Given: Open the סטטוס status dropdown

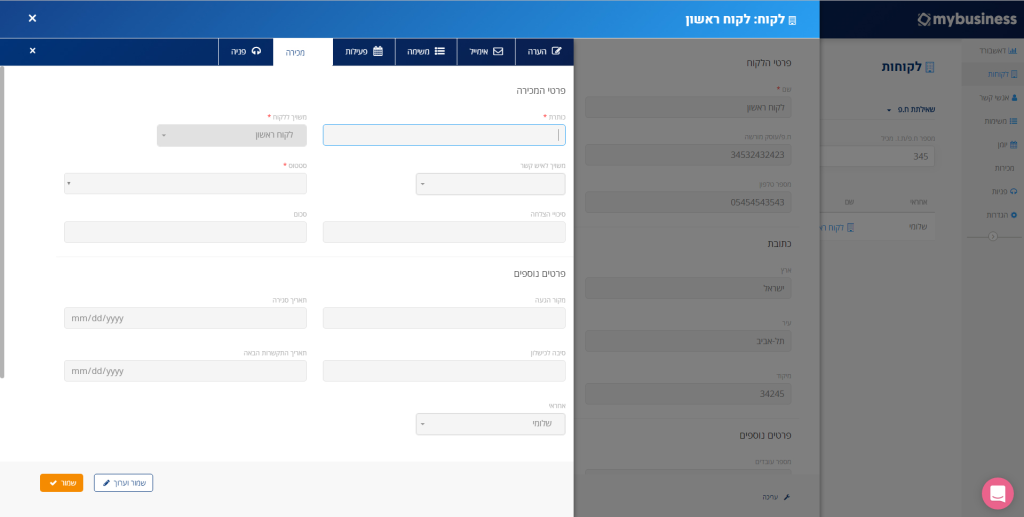Looking at the screenshot, I should [x=185, y=183].
